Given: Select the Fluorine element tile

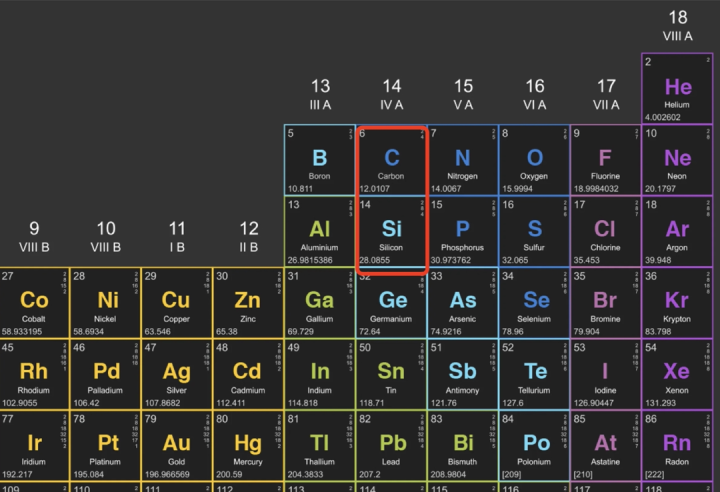Looking at the screenshot, I should (x=606, y=160).
